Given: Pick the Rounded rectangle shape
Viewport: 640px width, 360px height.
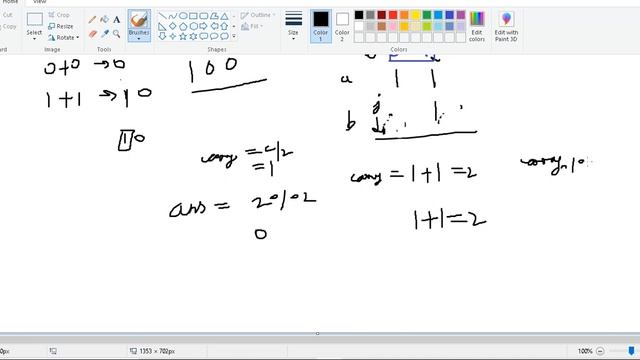Looking at the screenshot, I should [x=204, y=16].
